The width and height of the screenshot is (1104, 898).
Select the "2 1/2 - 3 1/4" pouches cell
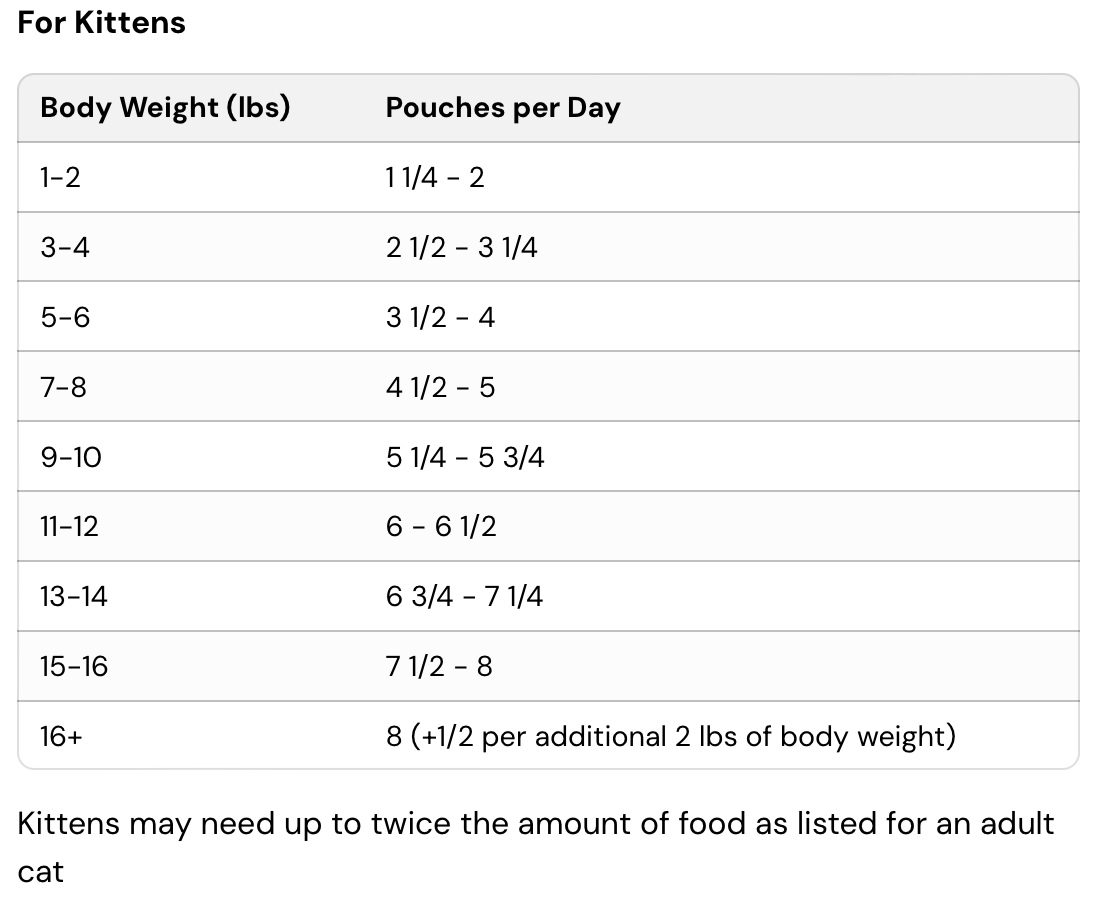[x=461, y=247]
